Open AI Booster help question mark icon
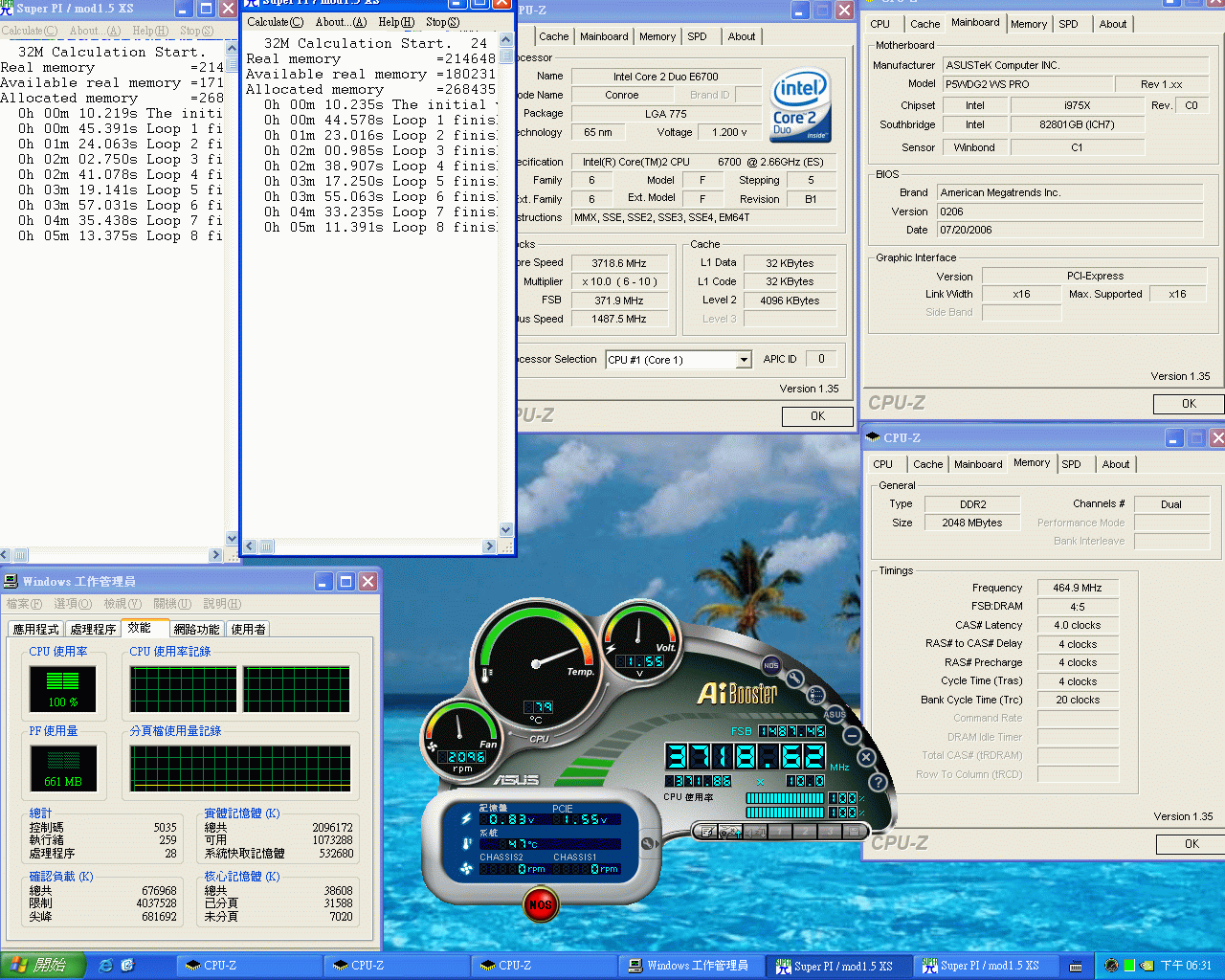This screenshot has height=980, width=1225. click(x=878, y=782)
